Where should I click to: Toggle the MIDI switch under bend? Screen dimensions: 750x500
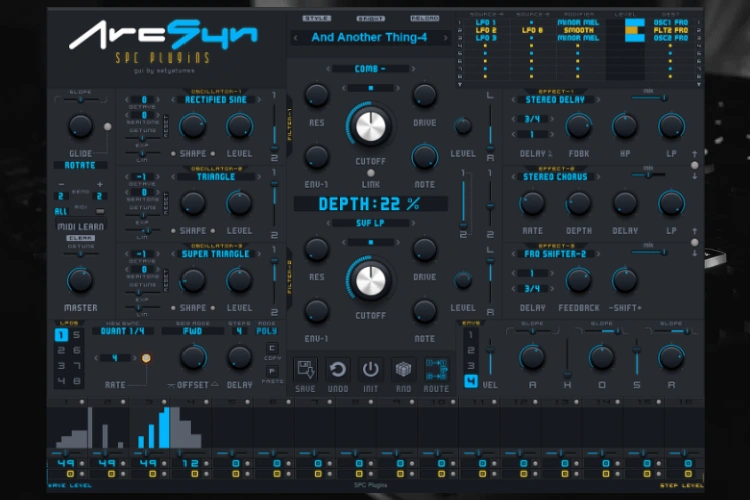point(100,211)
